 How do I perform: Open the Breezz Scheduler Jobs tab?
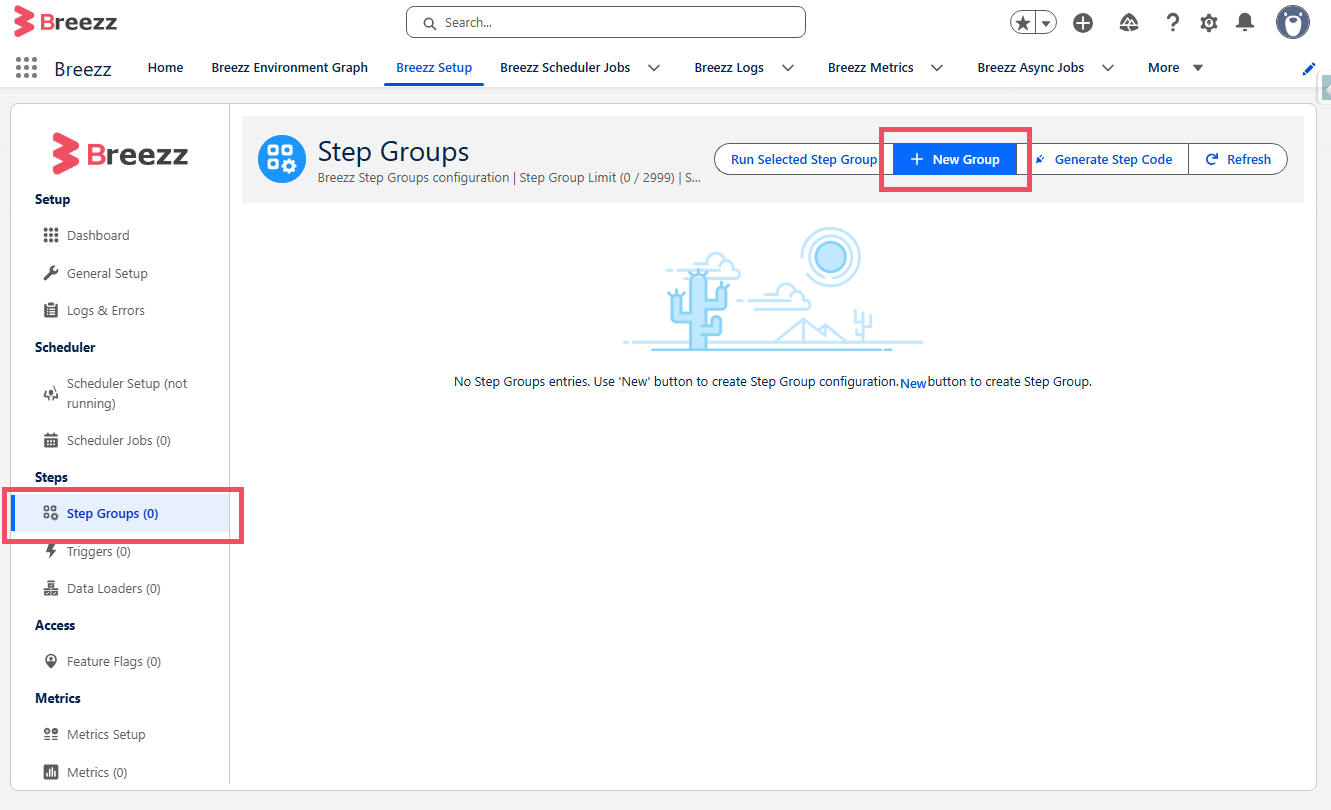(565, 68)
